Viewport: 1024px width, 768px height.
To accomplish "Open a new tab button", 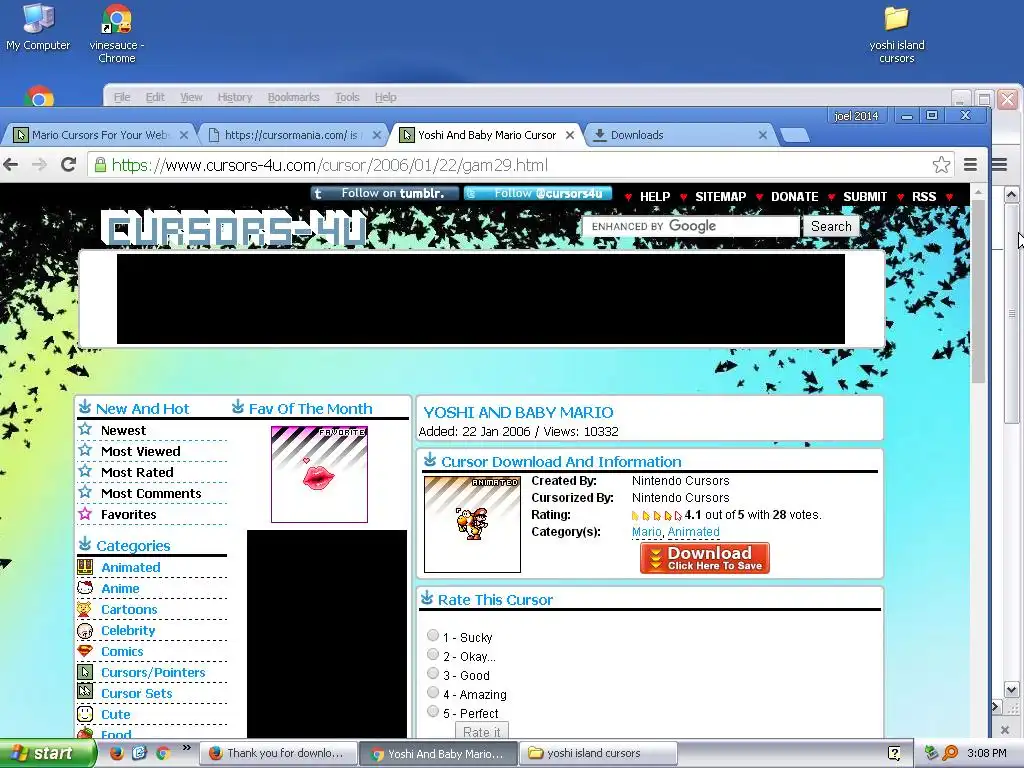I will pyautogui.click(x=795, y=135).
